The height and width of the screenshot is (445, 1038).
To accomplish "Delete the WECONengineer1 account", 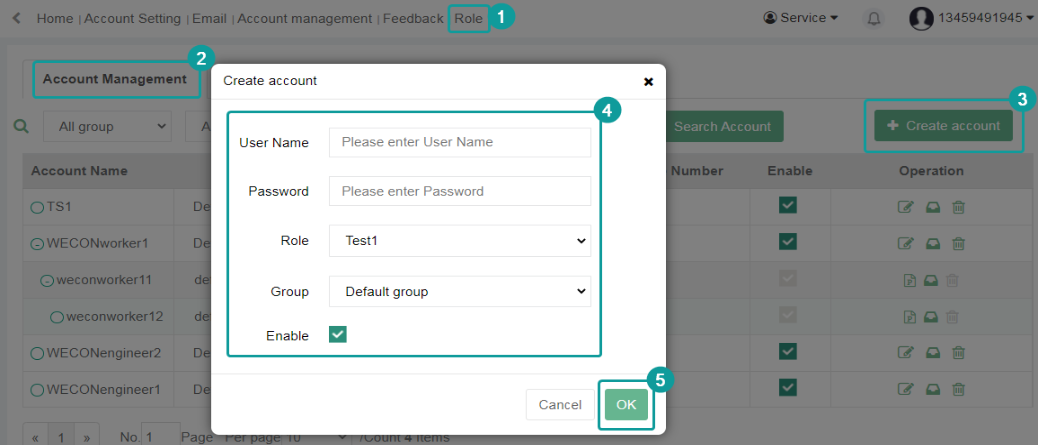I will (x=958, y=389).
